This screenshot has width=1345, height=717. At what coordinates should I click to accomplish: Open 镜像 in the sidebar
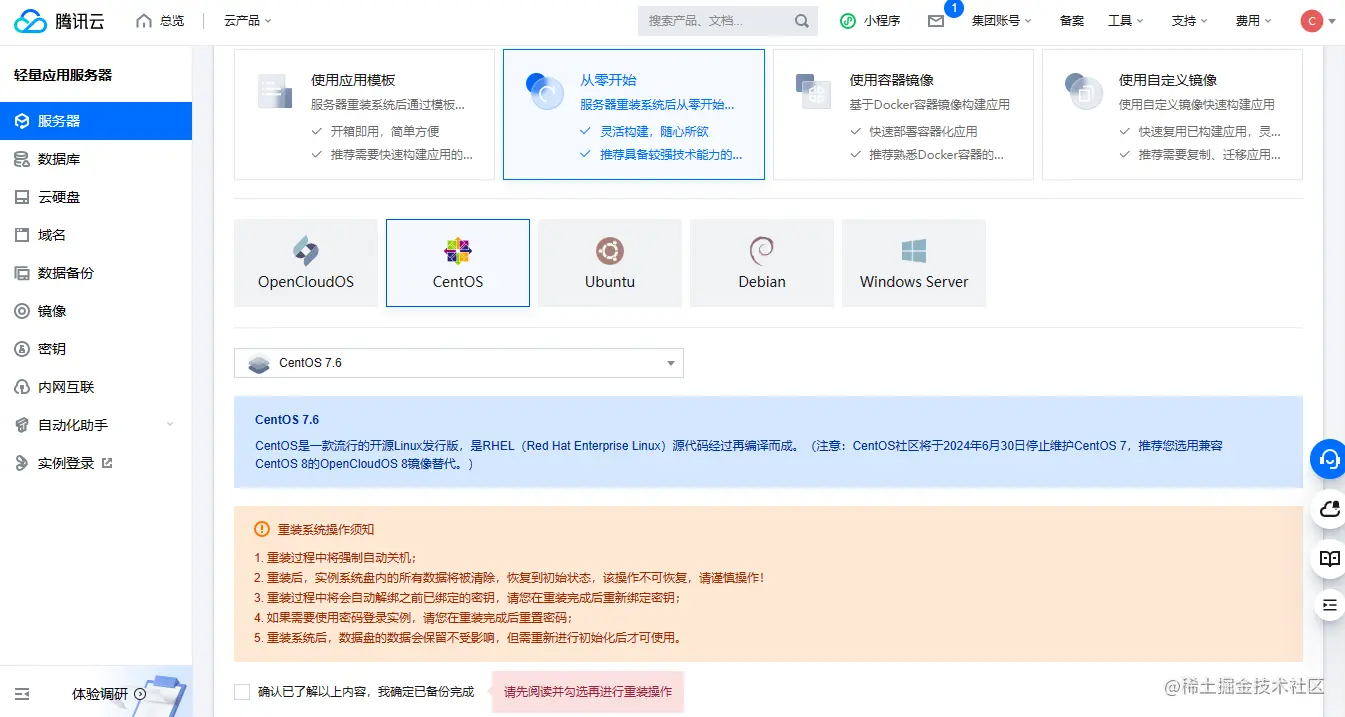point(96,311)
